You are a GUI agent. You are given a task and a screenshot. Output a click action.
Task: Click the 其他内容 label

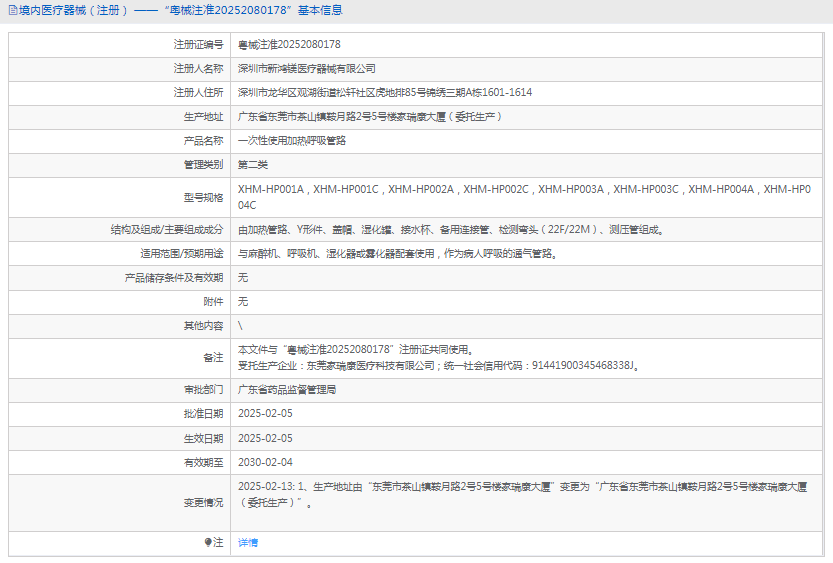[x=203, y=326]
